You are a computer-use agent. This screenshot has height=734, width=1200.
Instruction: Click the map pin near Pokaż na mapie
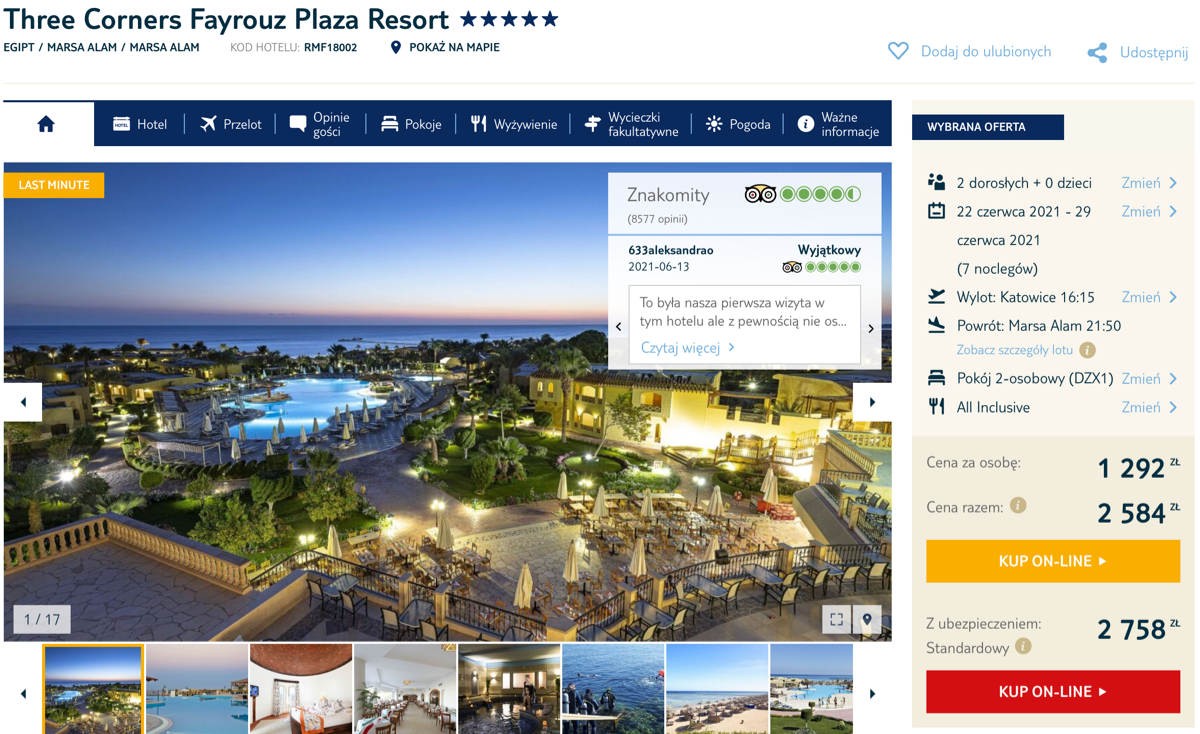[x=396, y=47]
